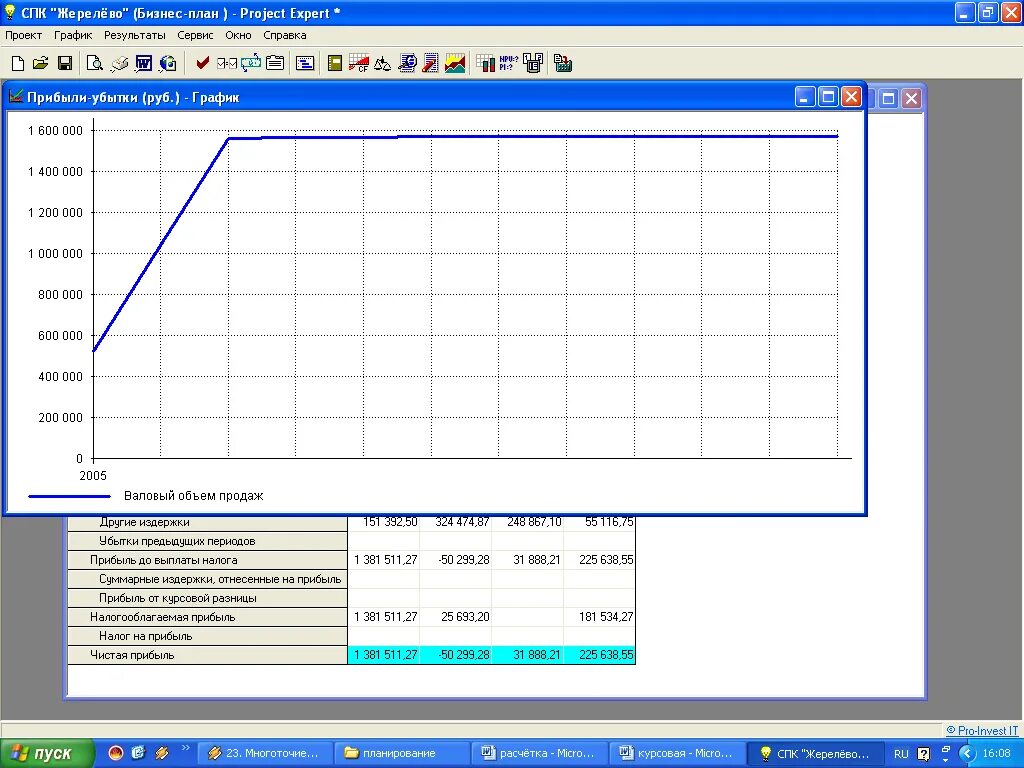Open the График menu

click(73, 35)
